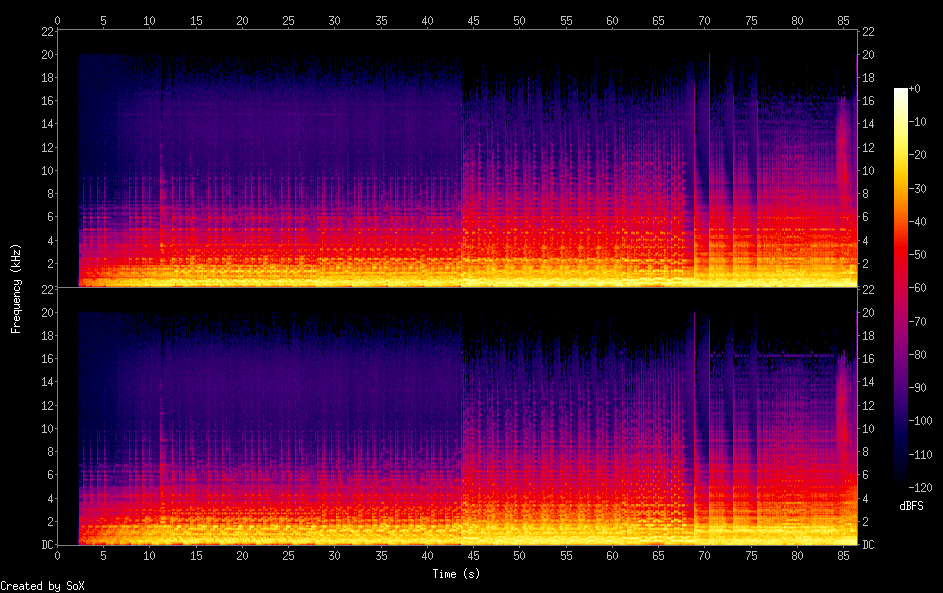
Task: Click inside the lower channel spectrogram
Action: click(457, 417)
